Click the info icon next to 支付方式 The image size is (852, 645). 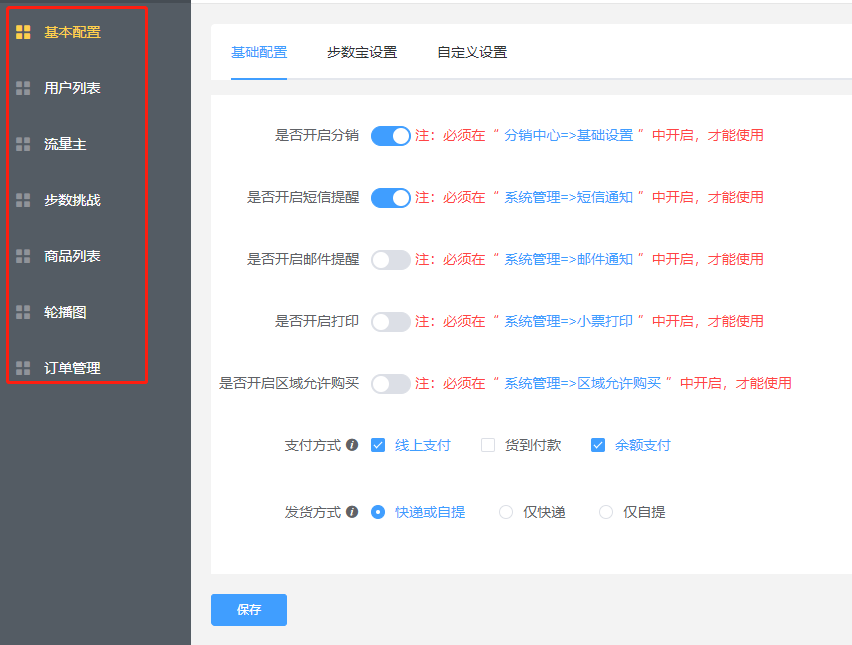(x=352, y=446)
